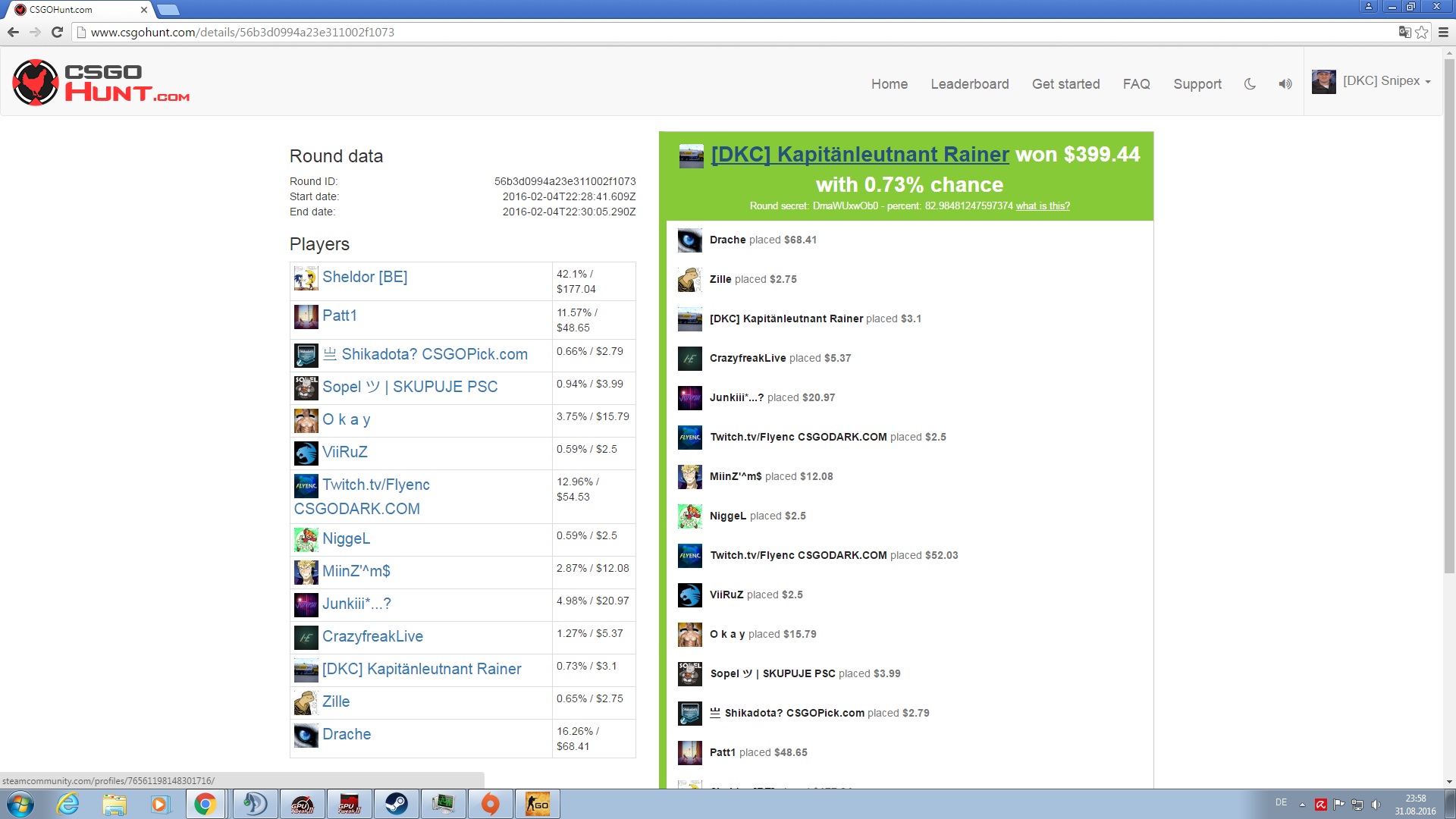Click winner Kapitänleutnant Rainer link

(860, 155)
